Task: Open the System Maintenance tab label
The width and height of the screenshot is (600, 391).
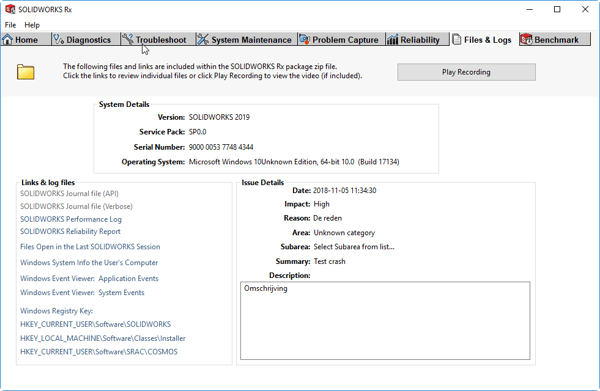Action: pyautogui.click(x=251, y=40)
